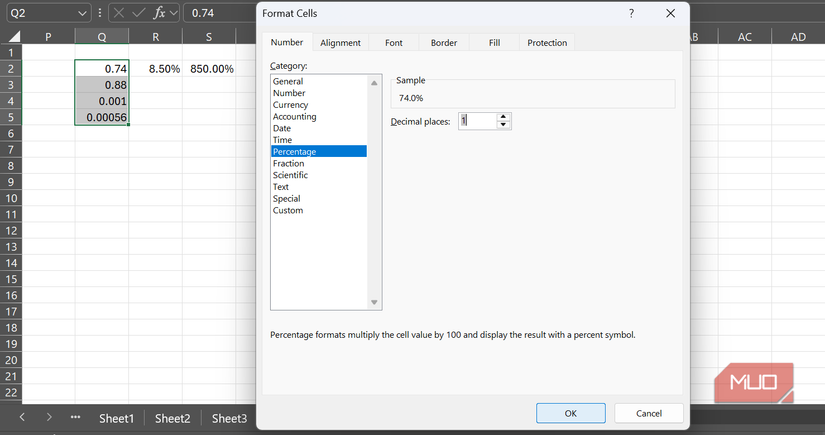Click the Cancel button

[x=649, y=413]
